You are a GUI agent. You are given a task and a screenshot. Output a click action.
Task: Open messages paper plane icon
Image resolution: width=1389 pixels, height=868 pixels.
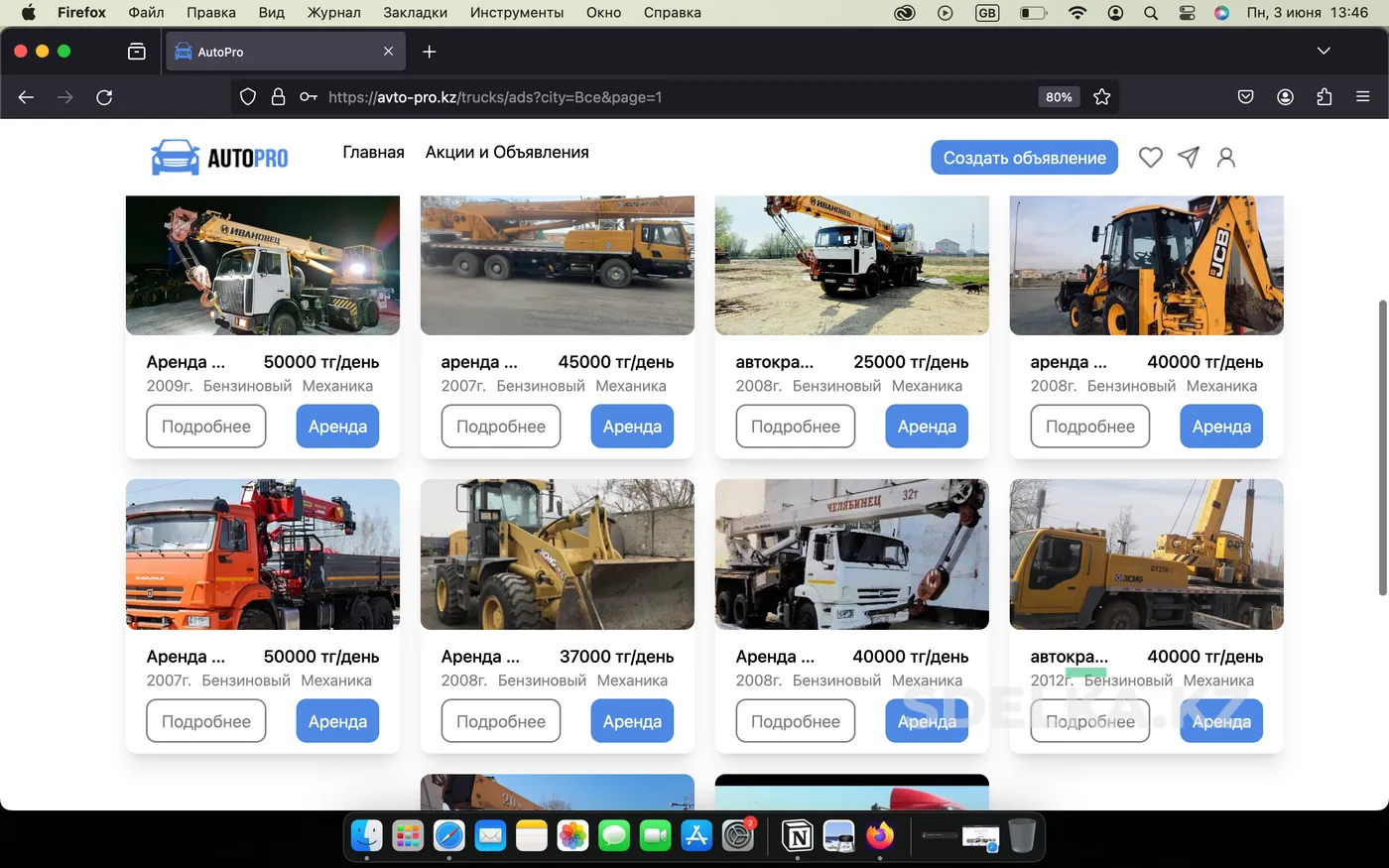coord(1189,157)
